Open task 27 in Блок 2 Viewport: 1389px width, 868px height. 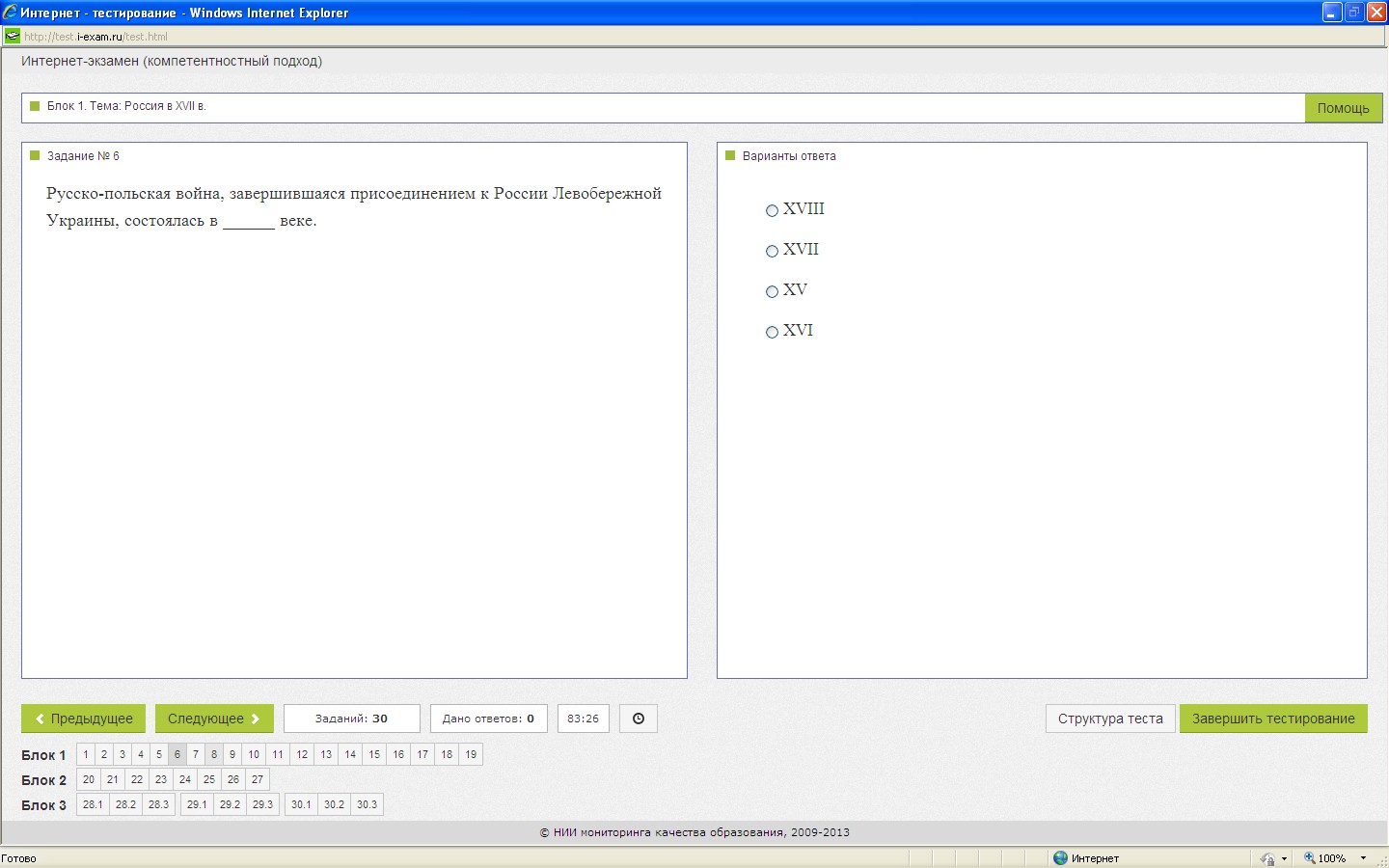[258, 779]
